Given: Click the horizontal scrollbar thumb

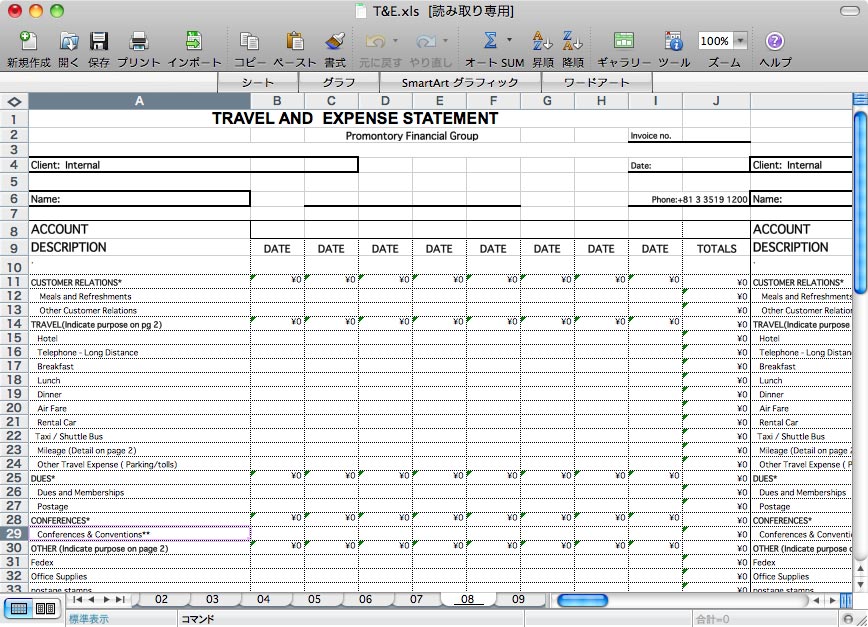Looking at the screenshot, I should (582, 600).
